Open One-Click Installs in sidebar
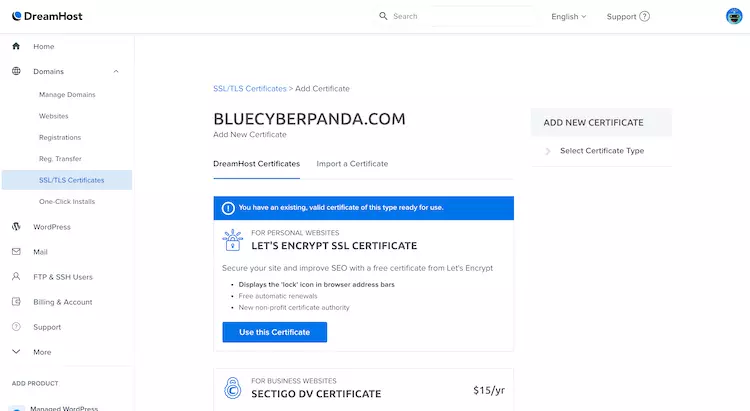The width and height of the screenshot is (750, 411). (x=67, y=201)
